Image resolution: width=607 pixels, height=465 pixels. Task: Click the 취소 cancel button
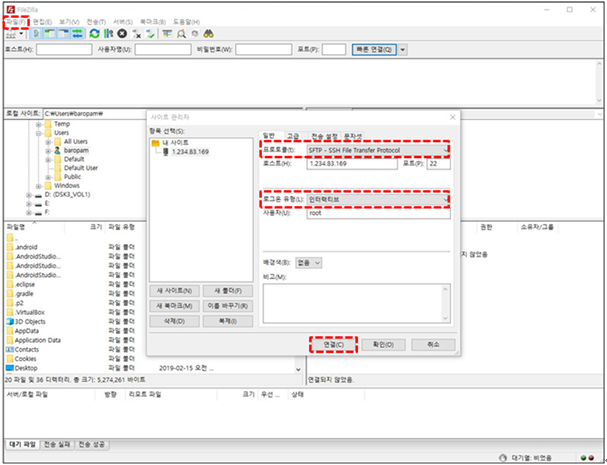(433, 345)
